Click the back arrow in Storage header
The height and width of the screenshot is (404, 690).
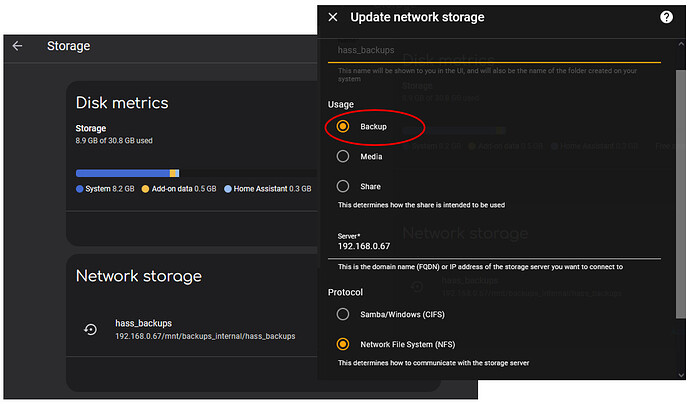click(17, 46)
